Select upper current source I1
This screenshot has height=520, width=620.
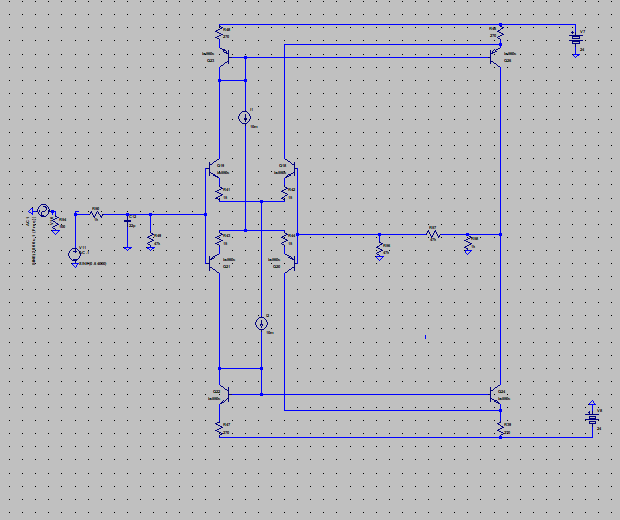click(245, 117)
